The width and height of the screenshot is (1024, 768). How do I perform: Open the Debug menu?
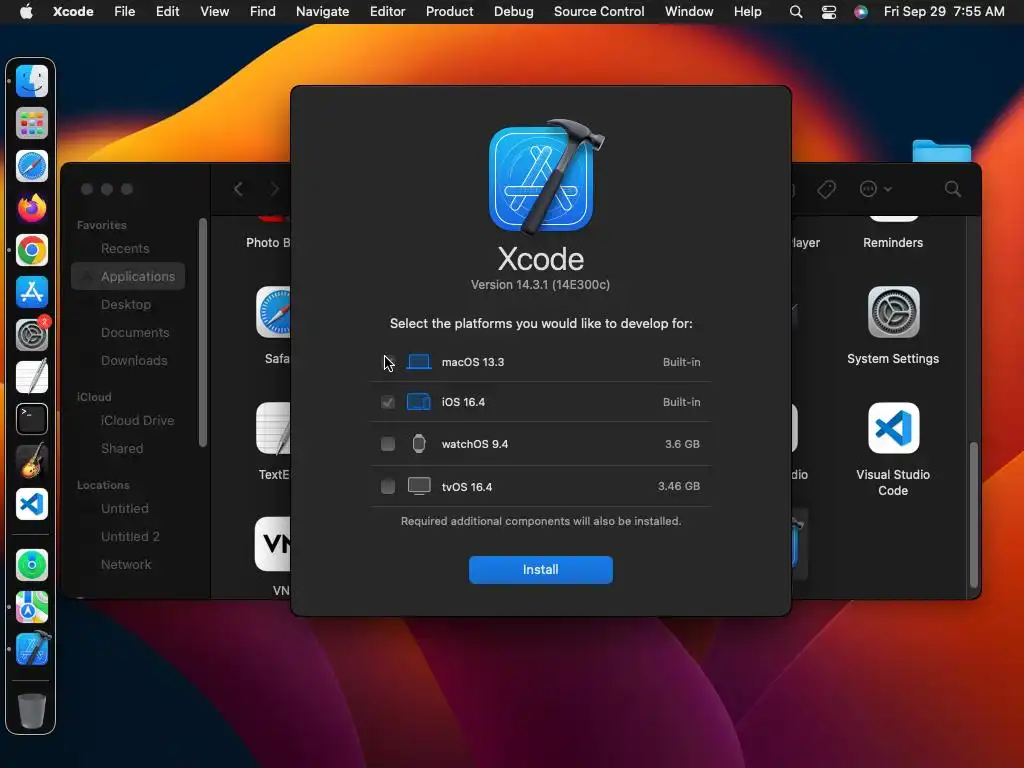(513, 12)
